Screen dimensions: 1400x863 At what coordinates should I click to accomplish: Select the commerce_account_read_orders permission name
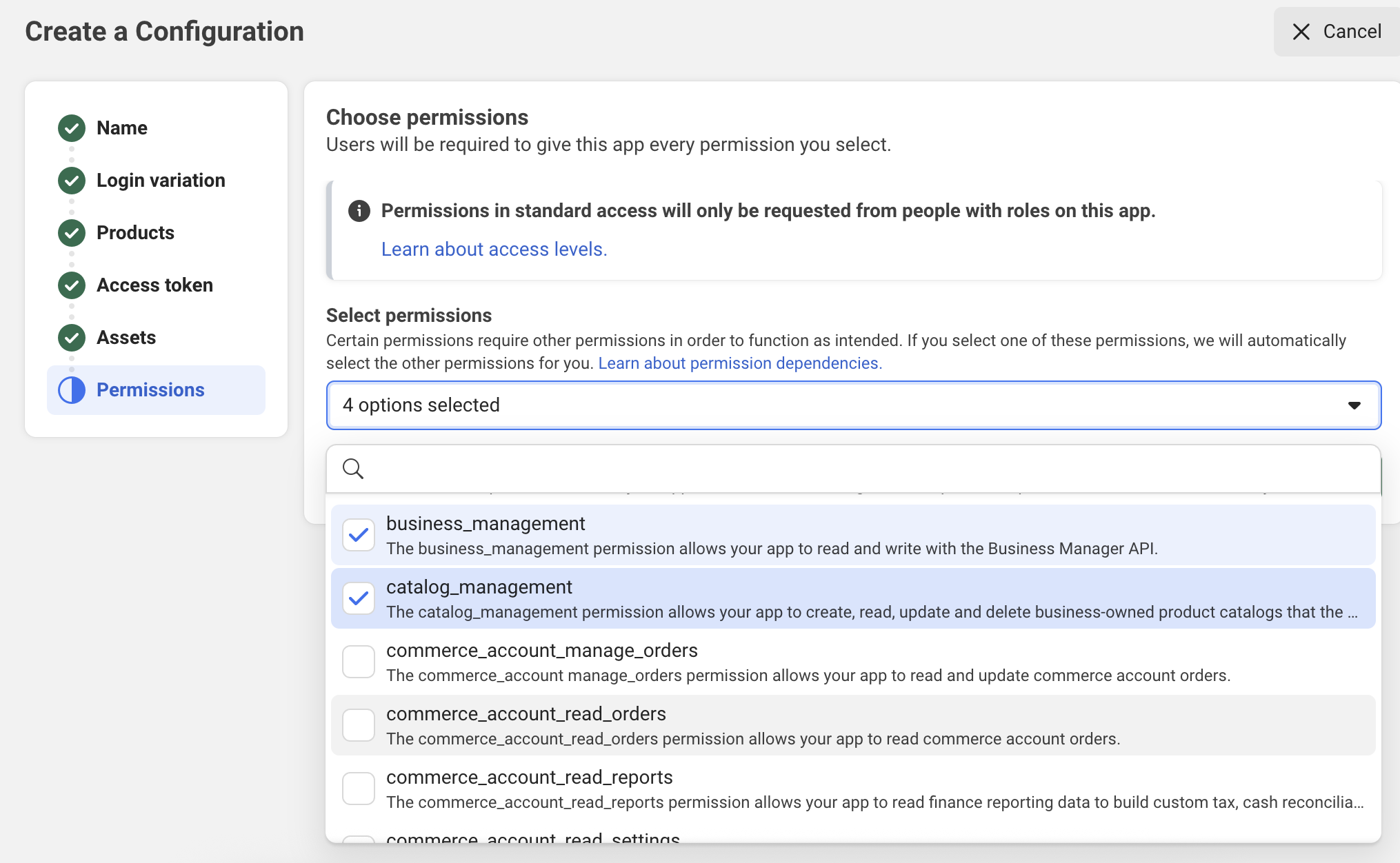click(x=526, y=714)
